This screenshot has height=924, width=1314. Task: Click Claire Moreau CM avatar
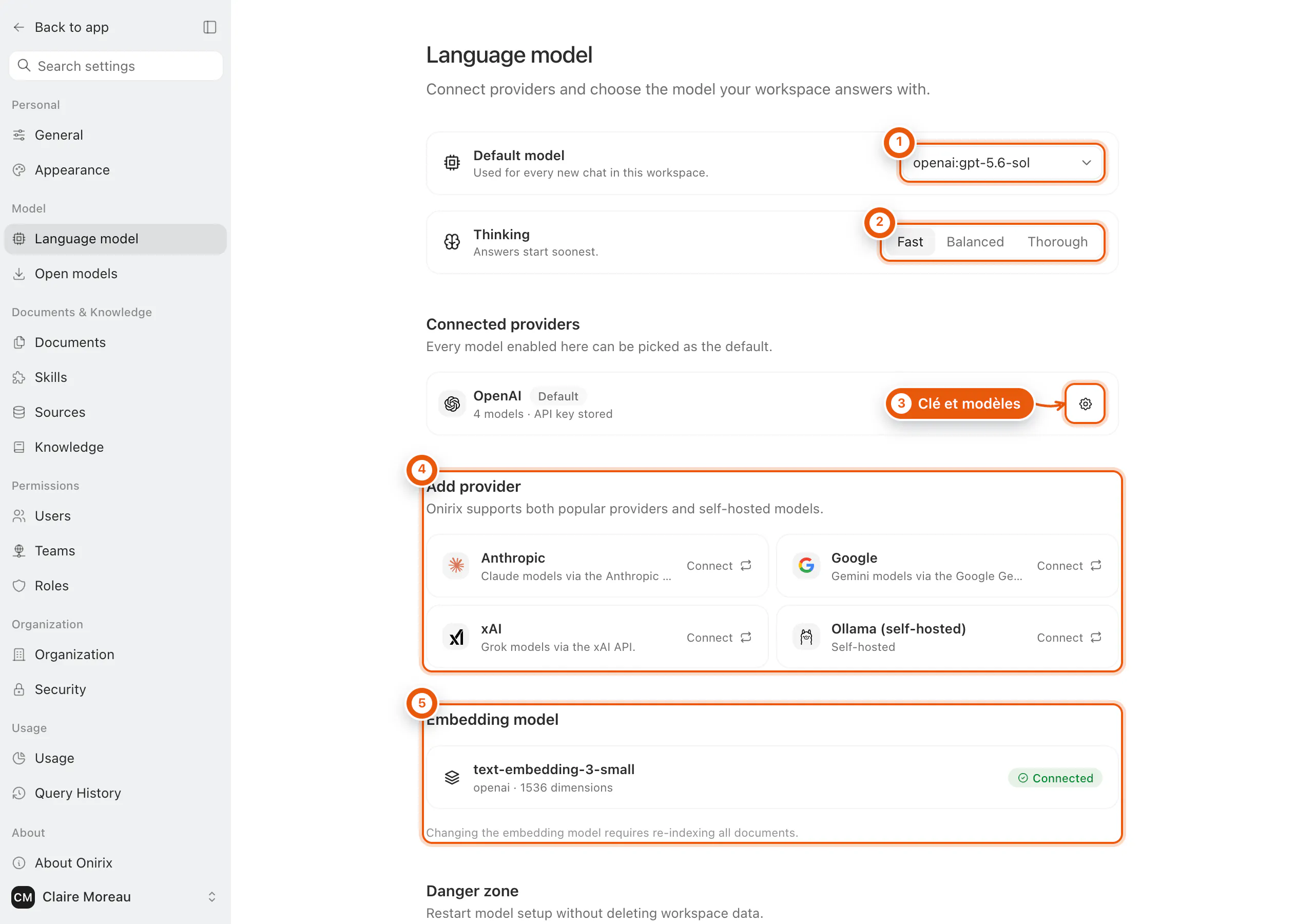point(23,896)
